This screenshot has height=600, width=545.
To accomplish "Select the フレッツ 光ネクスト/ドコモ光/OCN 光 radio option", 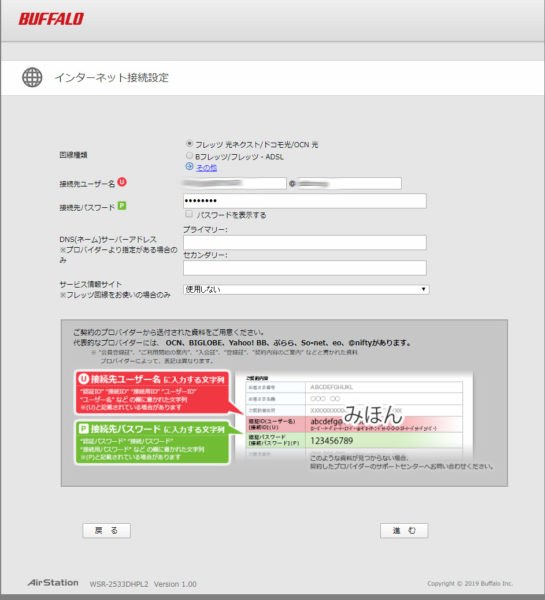I will pos(189,144).
